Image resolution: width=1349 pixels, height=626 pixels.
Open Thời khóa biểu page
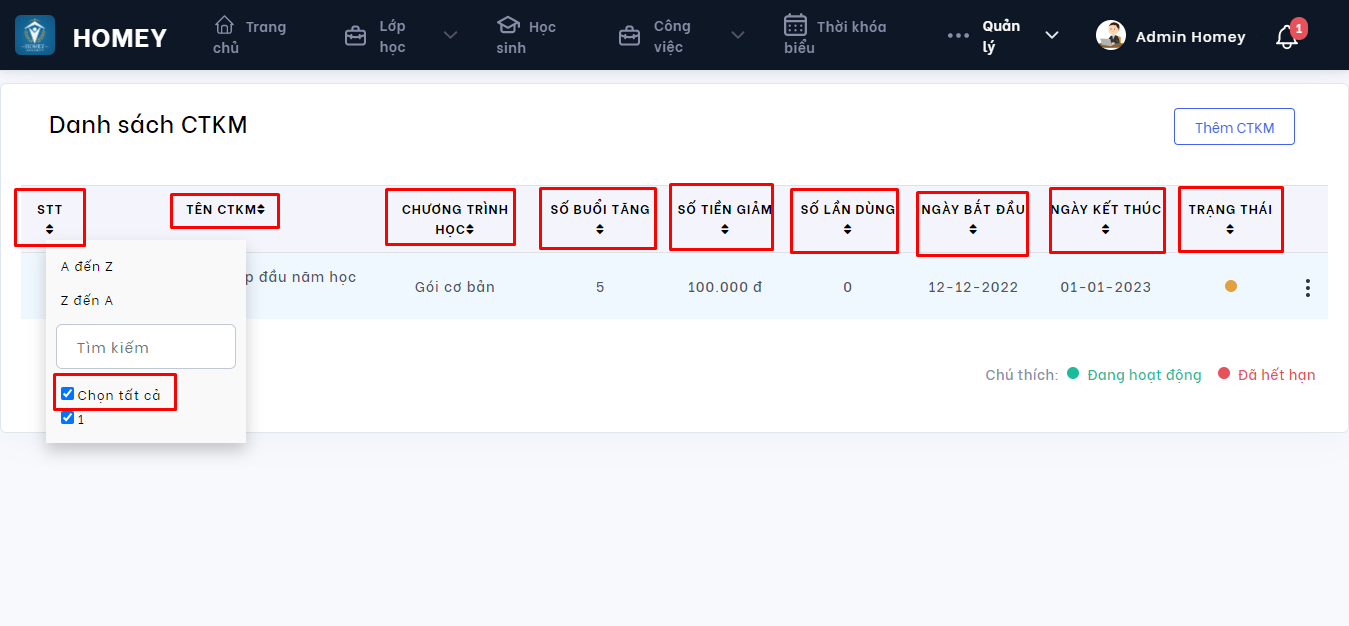[x=835, y=36]
